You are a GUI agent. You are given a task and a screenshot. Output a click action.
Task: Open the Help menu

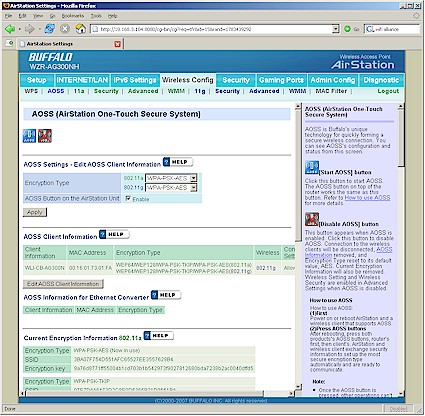point(112,16)
